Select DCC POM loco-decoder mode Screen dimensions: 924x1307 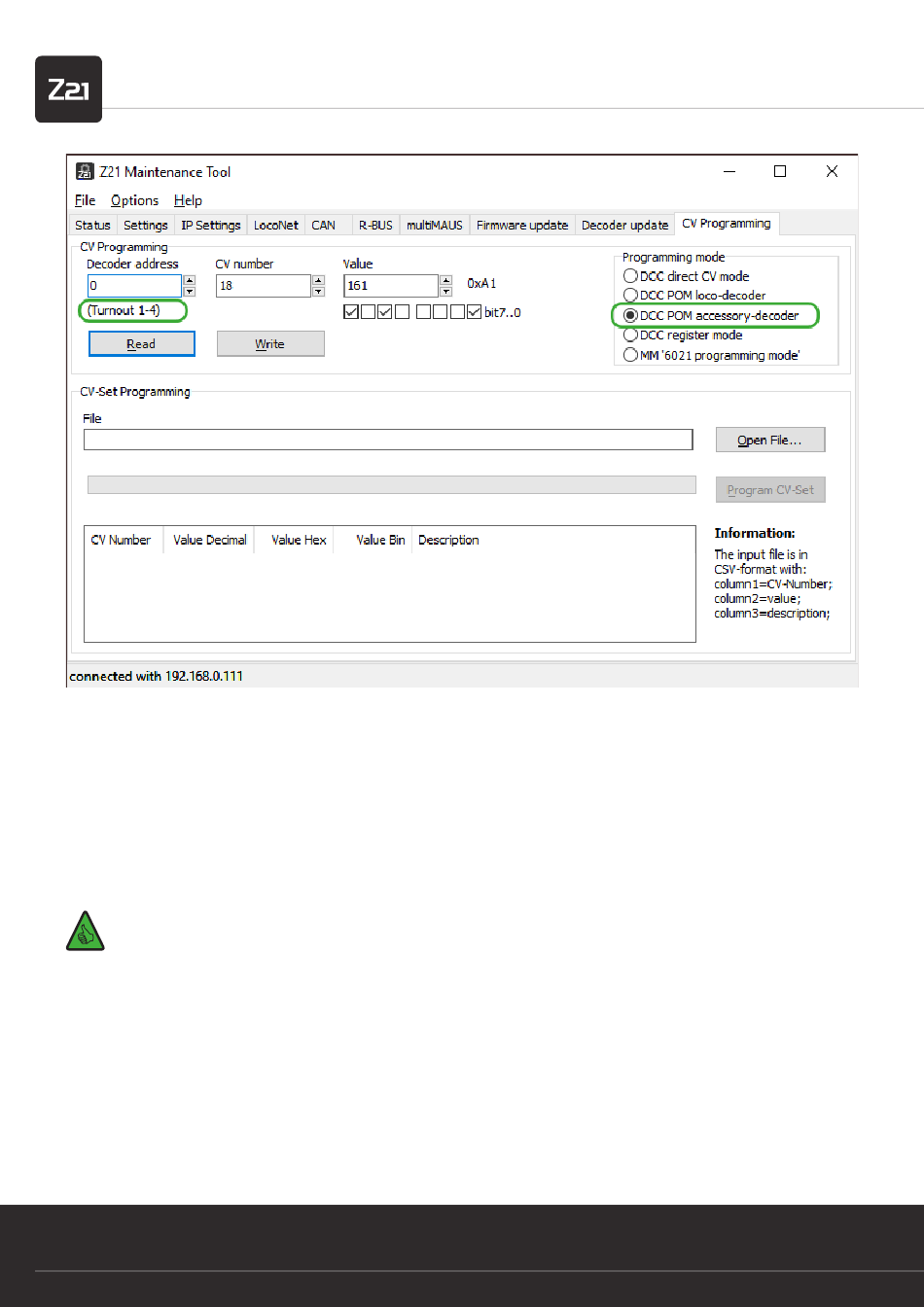click(631, 296)
